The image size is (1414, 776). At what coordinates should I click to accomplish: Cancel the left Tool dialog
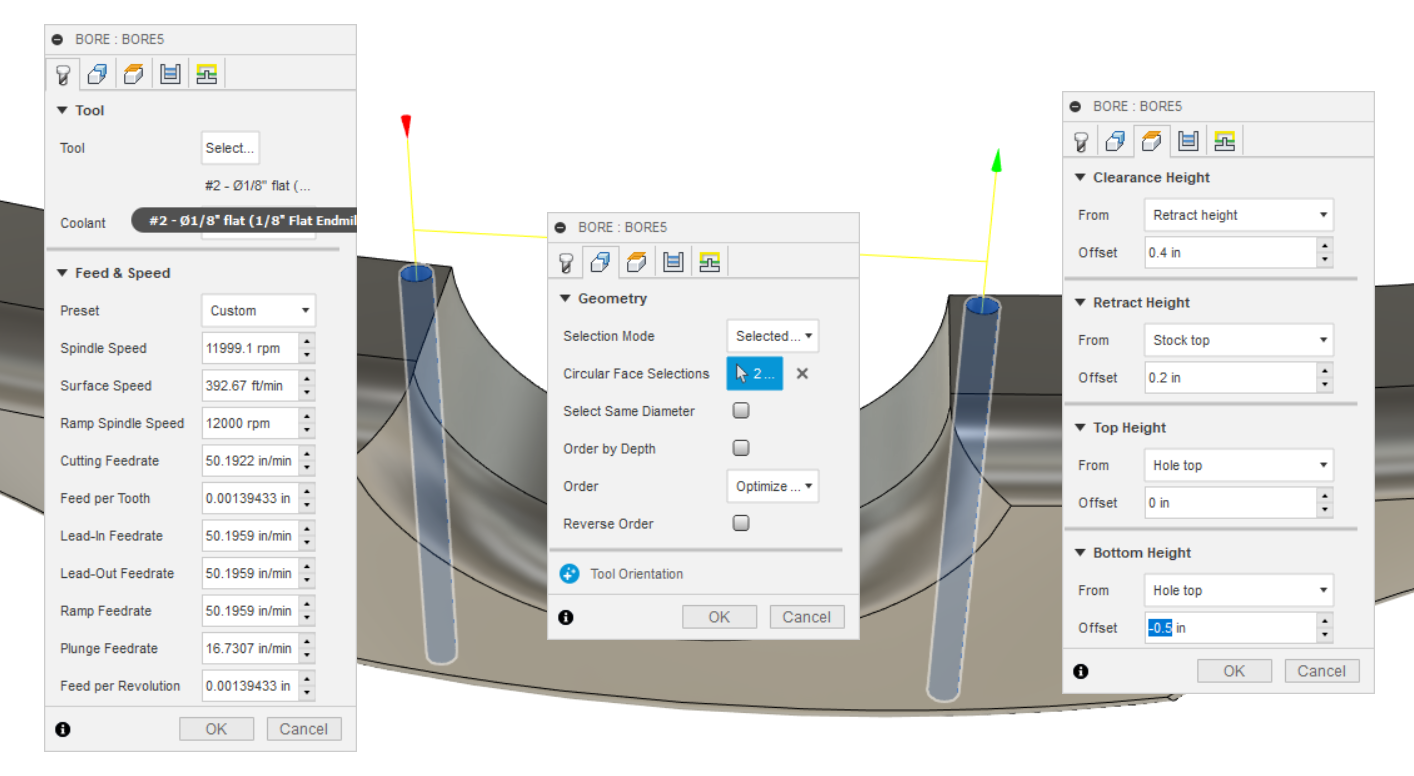point(304,729)
